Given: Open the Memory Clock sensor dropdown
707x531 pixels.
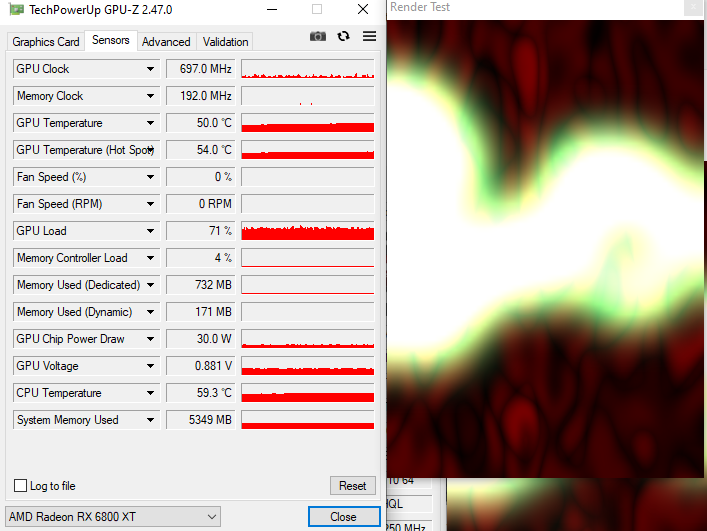Looking at the screenshot, I should pos(150,96).
